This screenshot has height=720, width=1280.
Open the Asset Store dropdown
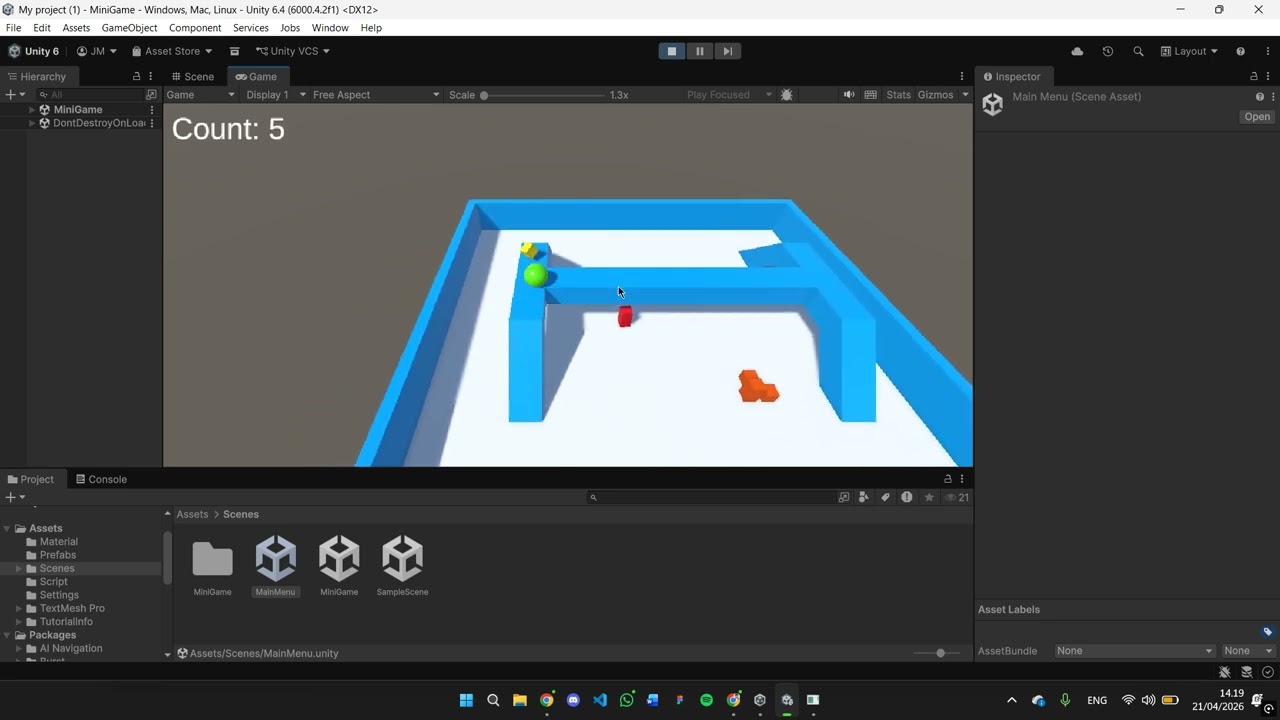172,51
